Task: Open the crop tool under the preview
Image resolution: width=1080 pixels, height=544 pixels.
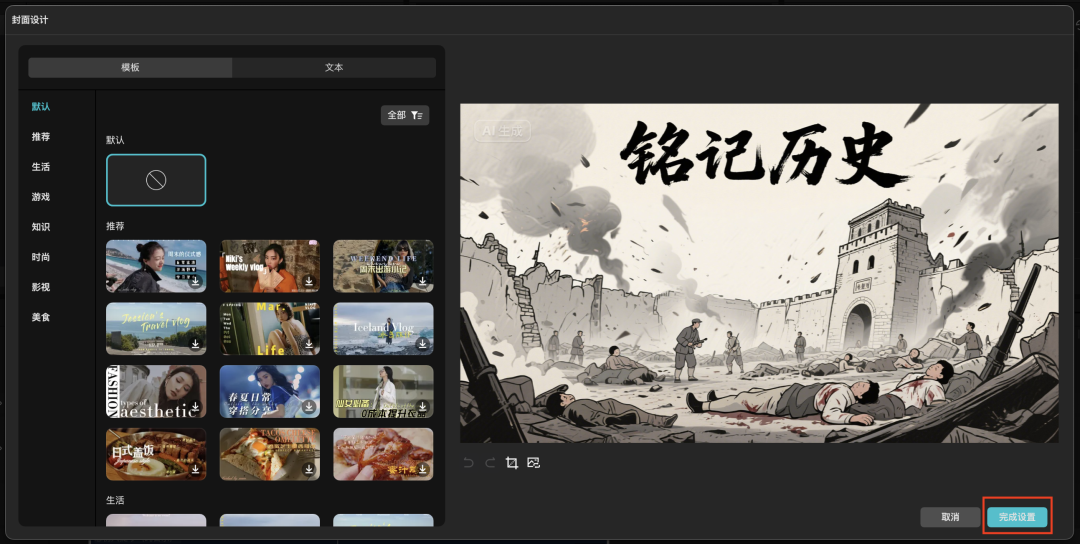Action: click(x=512, y=463)
